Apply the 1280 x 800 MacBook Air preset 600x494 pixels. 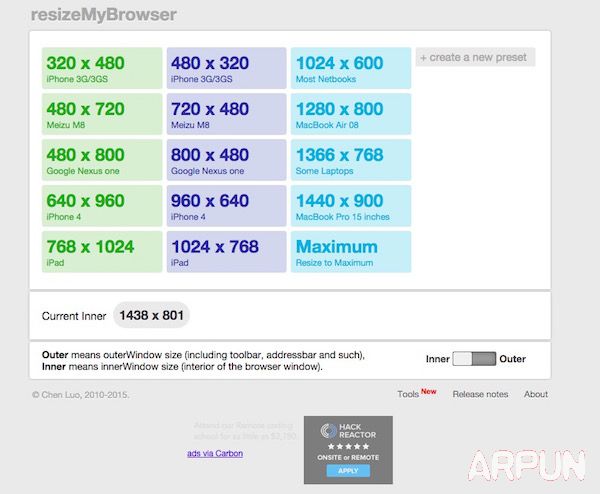pos(350,115)
